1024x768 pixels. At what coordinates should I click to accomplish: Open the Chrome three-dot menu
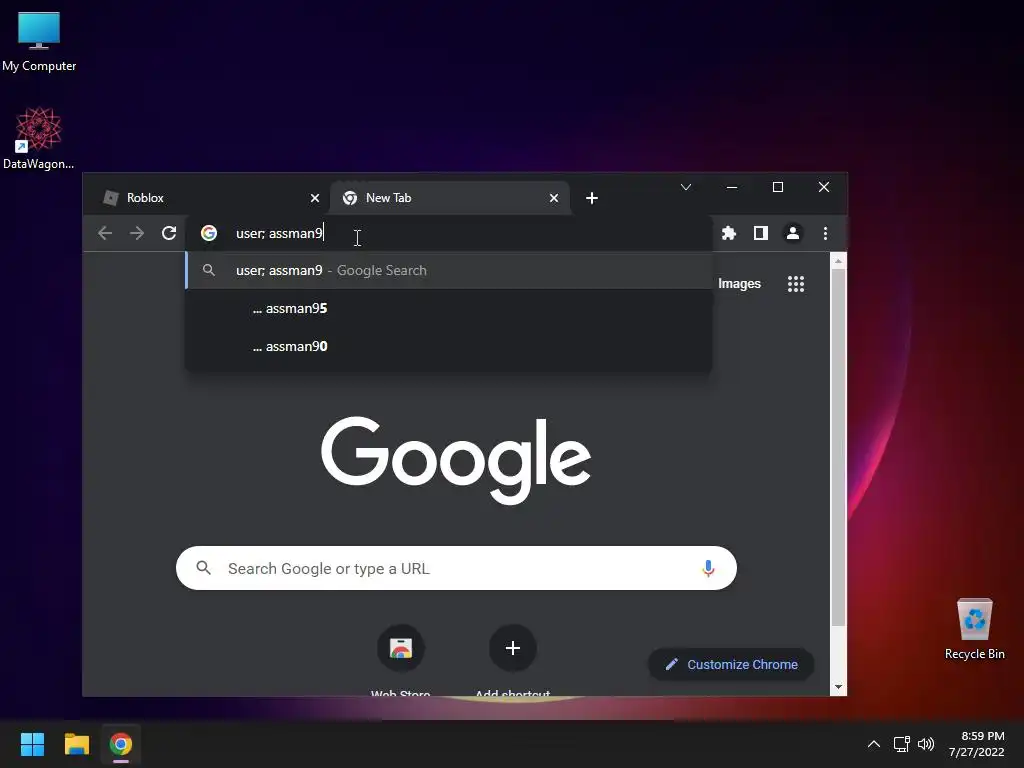825,233
